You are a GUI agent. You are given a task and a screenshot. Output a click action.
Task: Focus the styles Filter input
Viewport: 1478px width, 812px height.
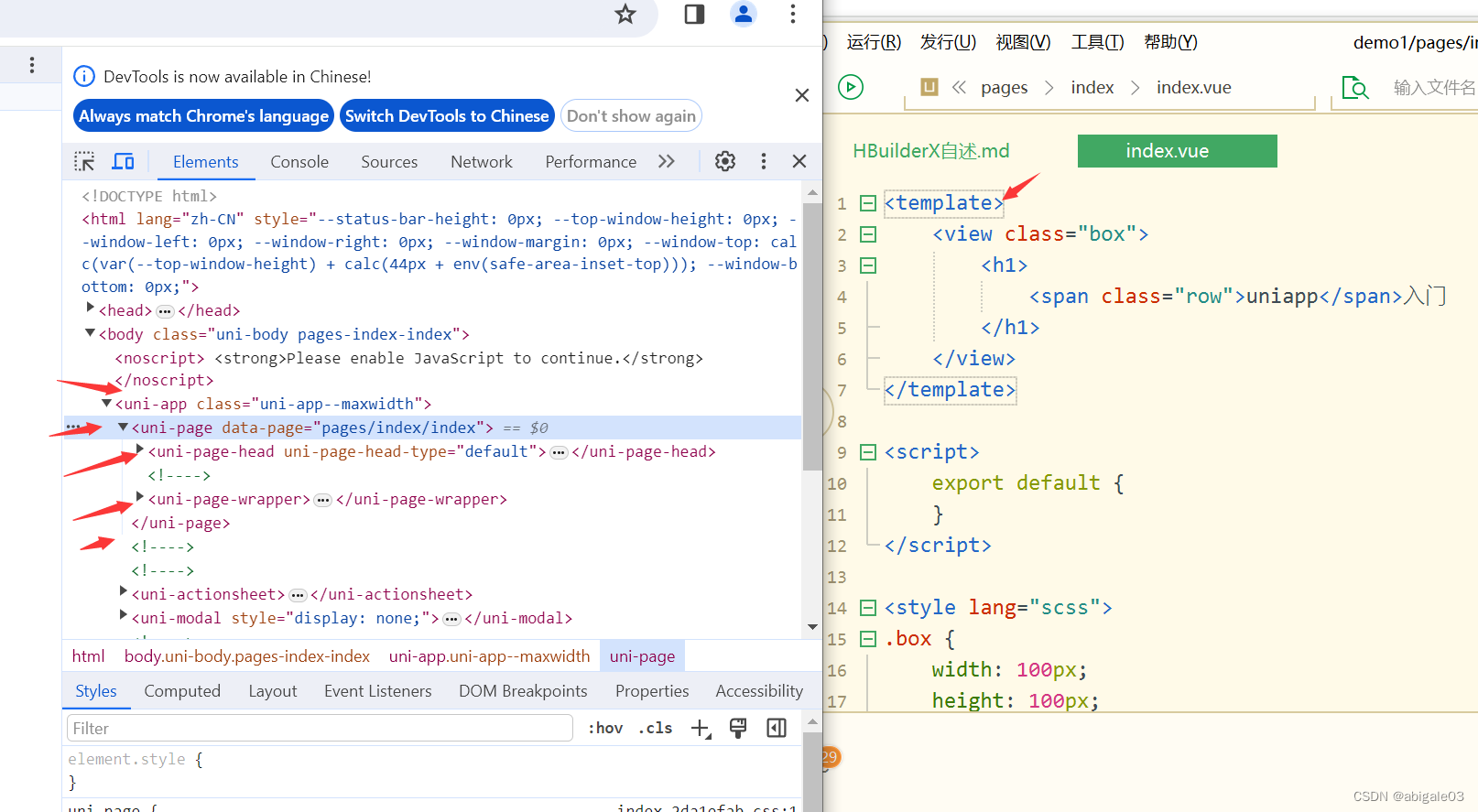320,728
